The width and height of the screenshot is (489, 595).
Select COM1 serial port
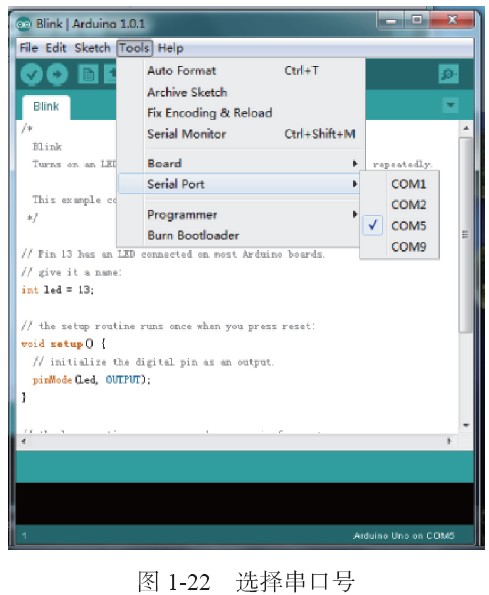coord(400,184)
